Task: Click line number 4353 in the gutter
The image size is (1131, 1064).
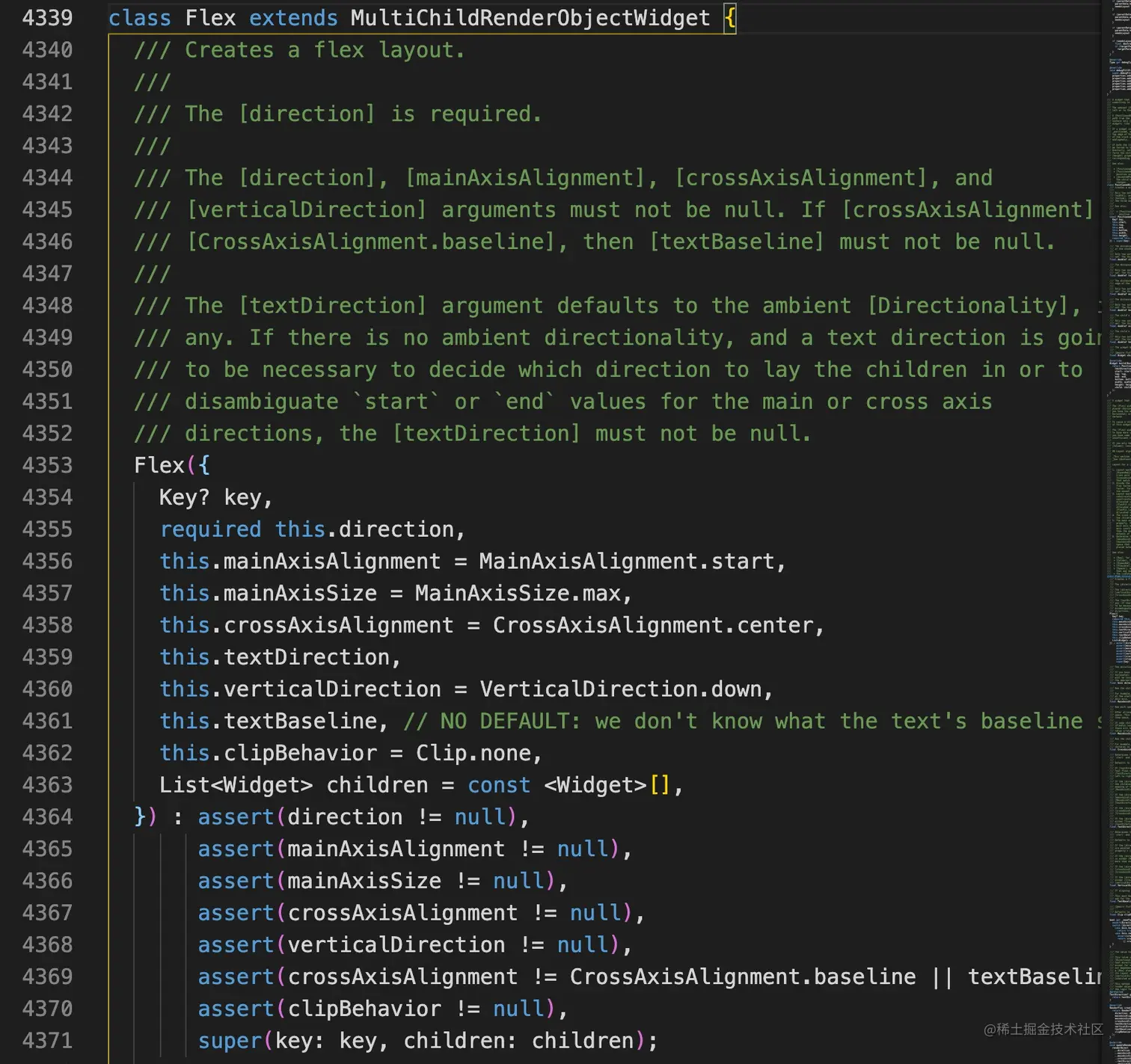Action: point(48,465)
